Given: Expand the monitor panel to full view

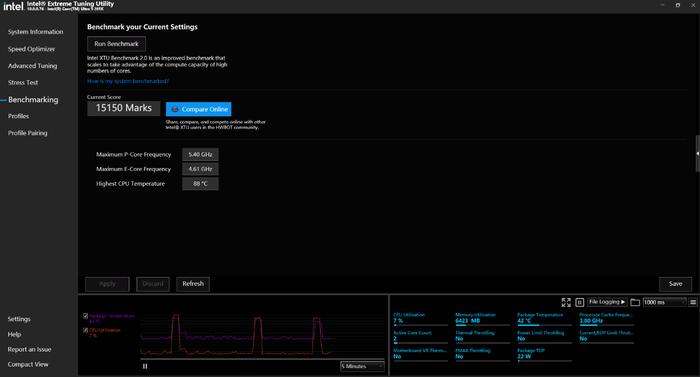Looking at the screenshot, I should 566,302.
